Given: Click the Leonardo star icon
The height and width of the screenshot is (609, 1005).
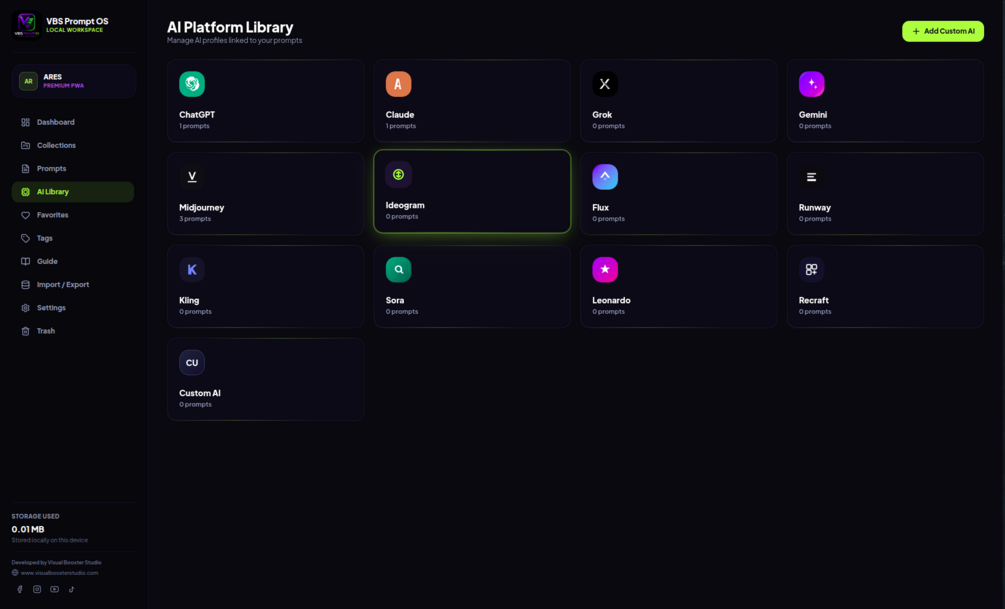Looking at the screenshot, I should tap(604, 270).
